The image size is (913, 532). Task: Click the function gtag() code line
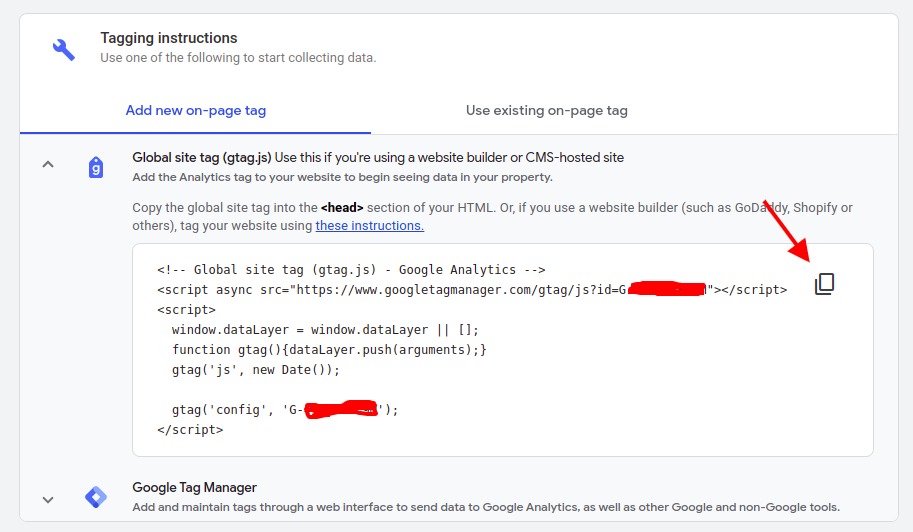(329, 349)
